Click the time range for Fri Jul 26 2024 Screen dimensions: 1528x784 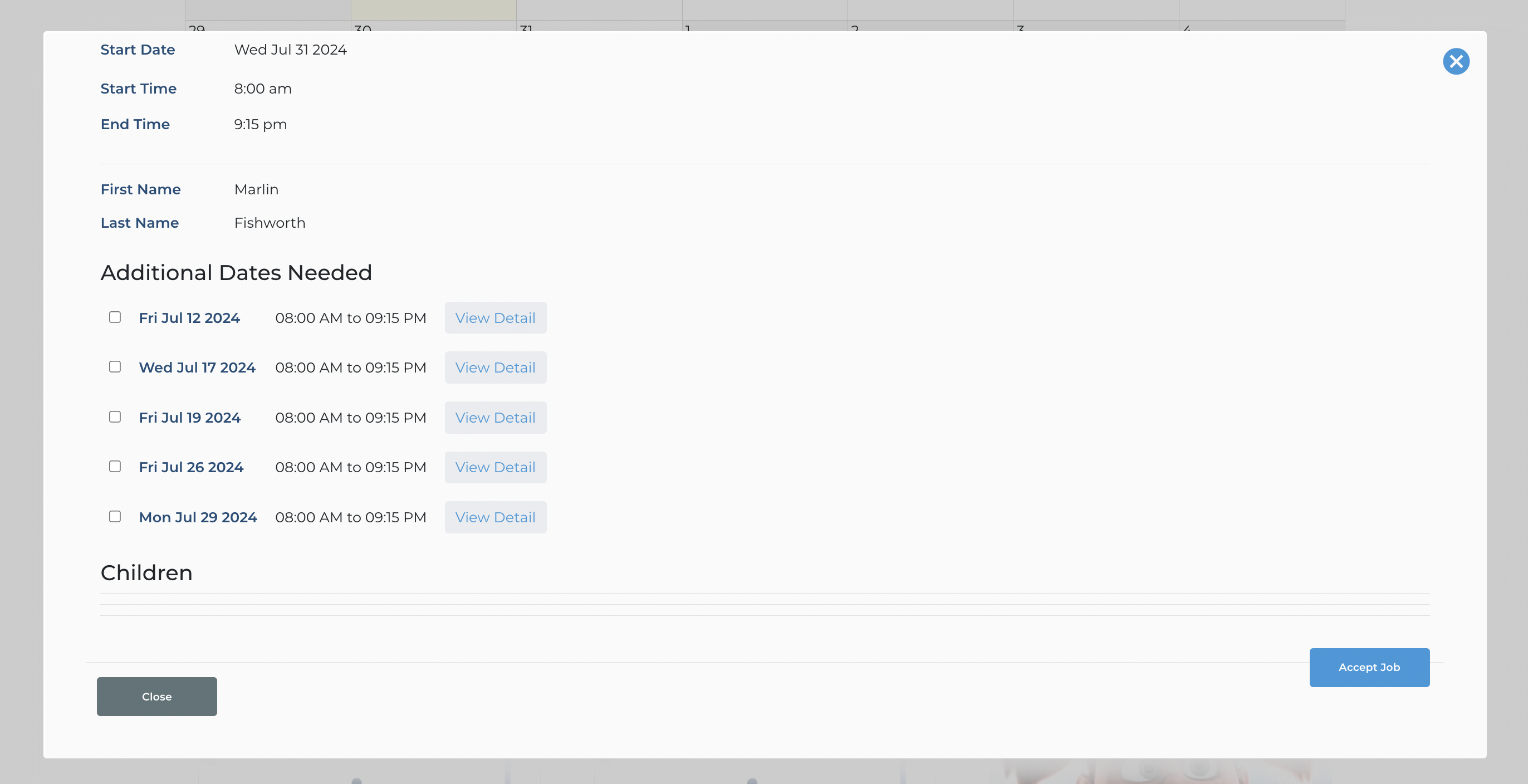[351, 467]
